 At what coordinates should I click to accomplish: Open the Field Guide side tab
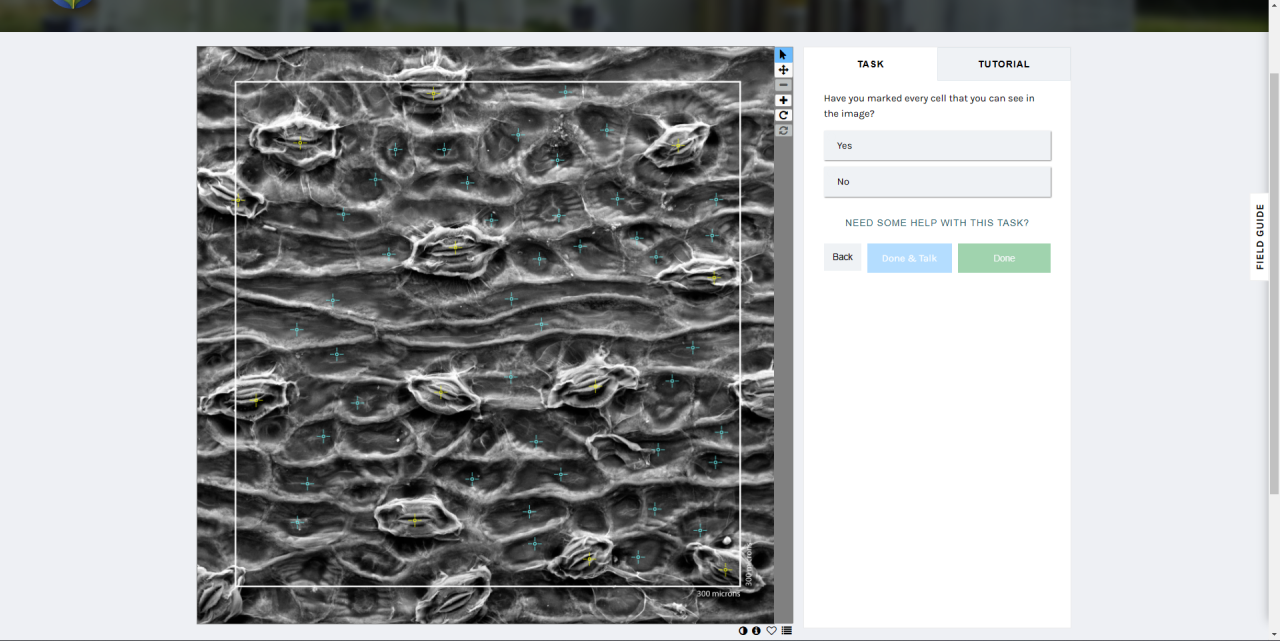click(1260, 237)
